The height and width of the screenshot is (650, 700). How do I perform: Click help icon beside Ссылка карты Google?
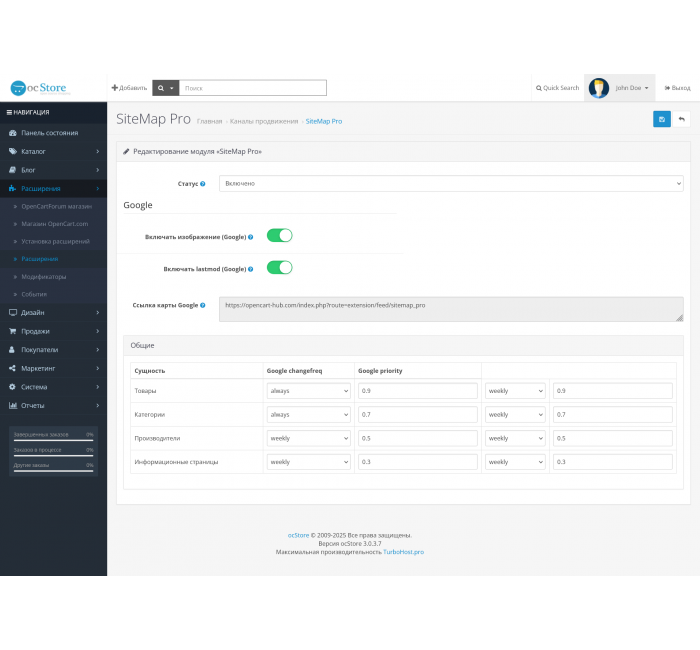(x=203, y=305)
